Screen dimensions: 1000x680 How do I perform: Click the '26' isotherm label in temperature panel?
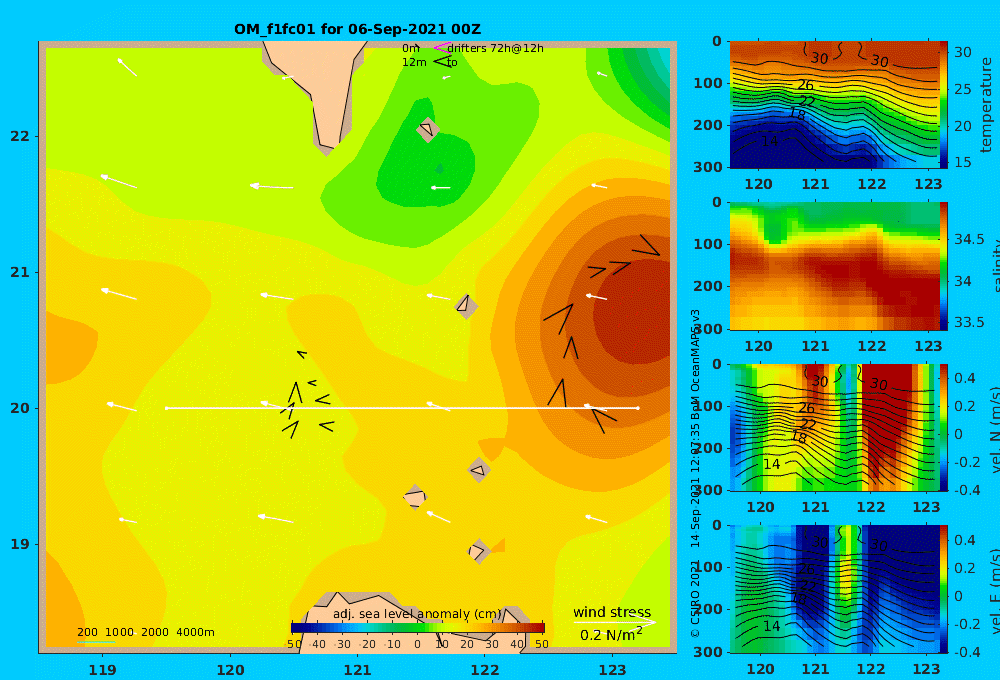coord(805,85)
